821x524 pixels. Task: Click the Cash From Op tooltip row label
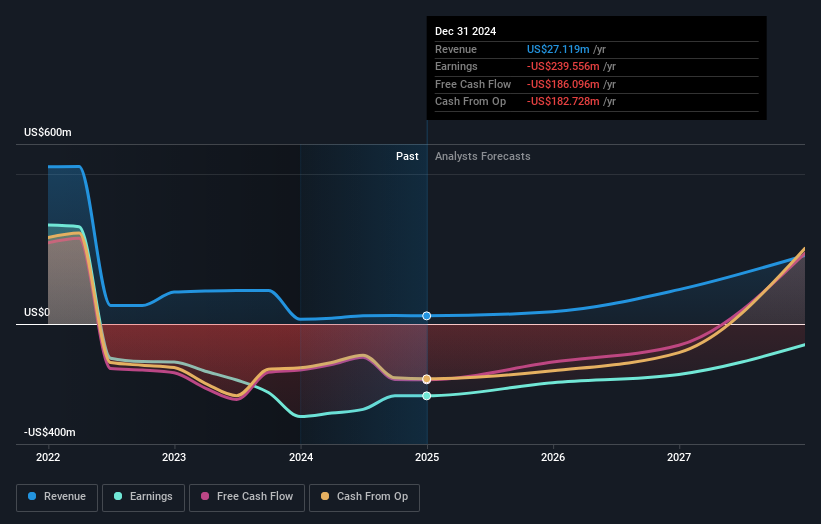(471, 102)
